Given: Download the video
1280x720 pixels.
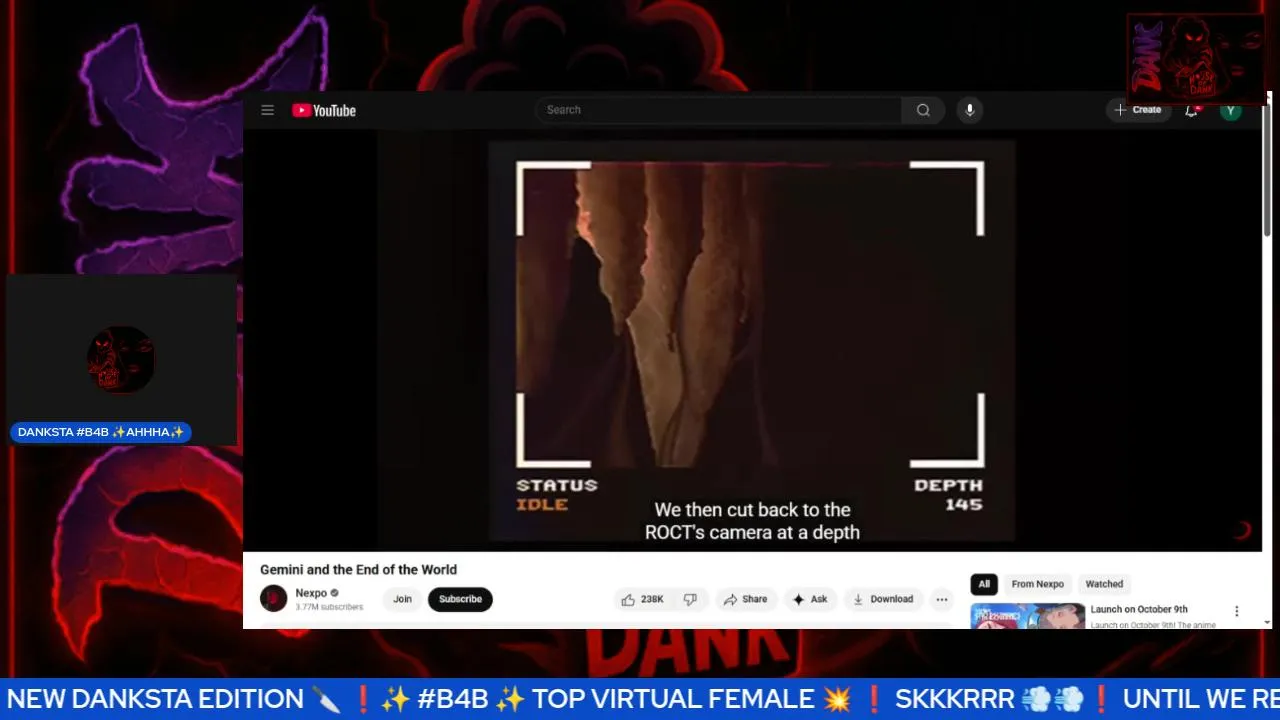Looking at the screenshot, I should click(x=883, y=599).
